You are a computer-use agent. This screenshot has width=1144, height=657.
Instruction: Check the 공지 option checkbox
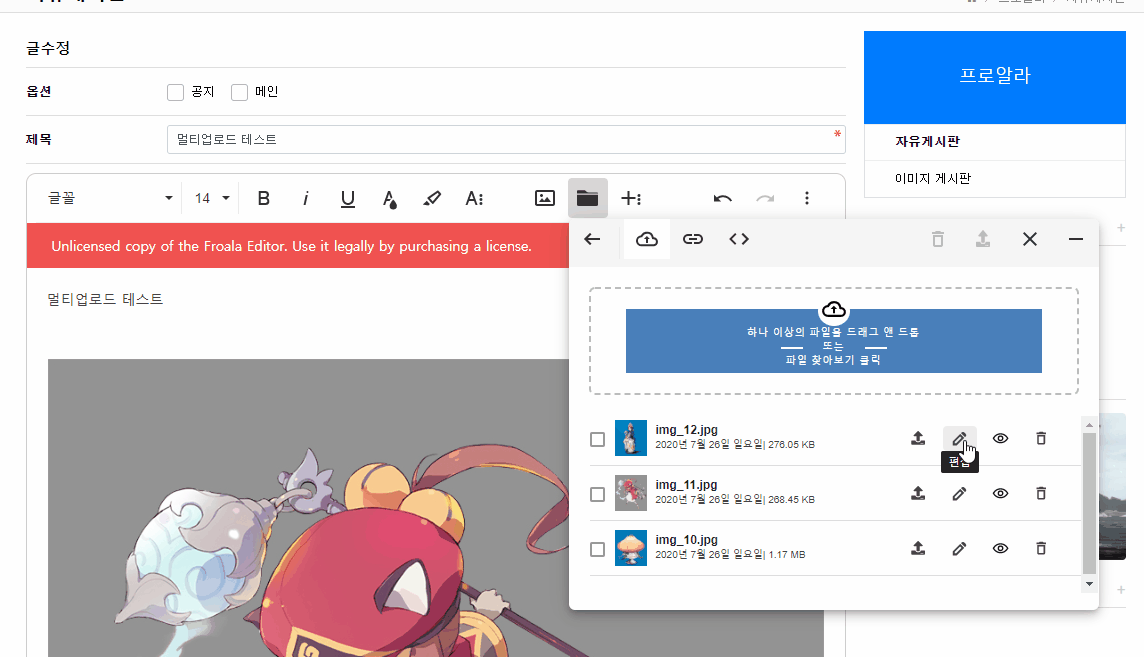(176, 92)
